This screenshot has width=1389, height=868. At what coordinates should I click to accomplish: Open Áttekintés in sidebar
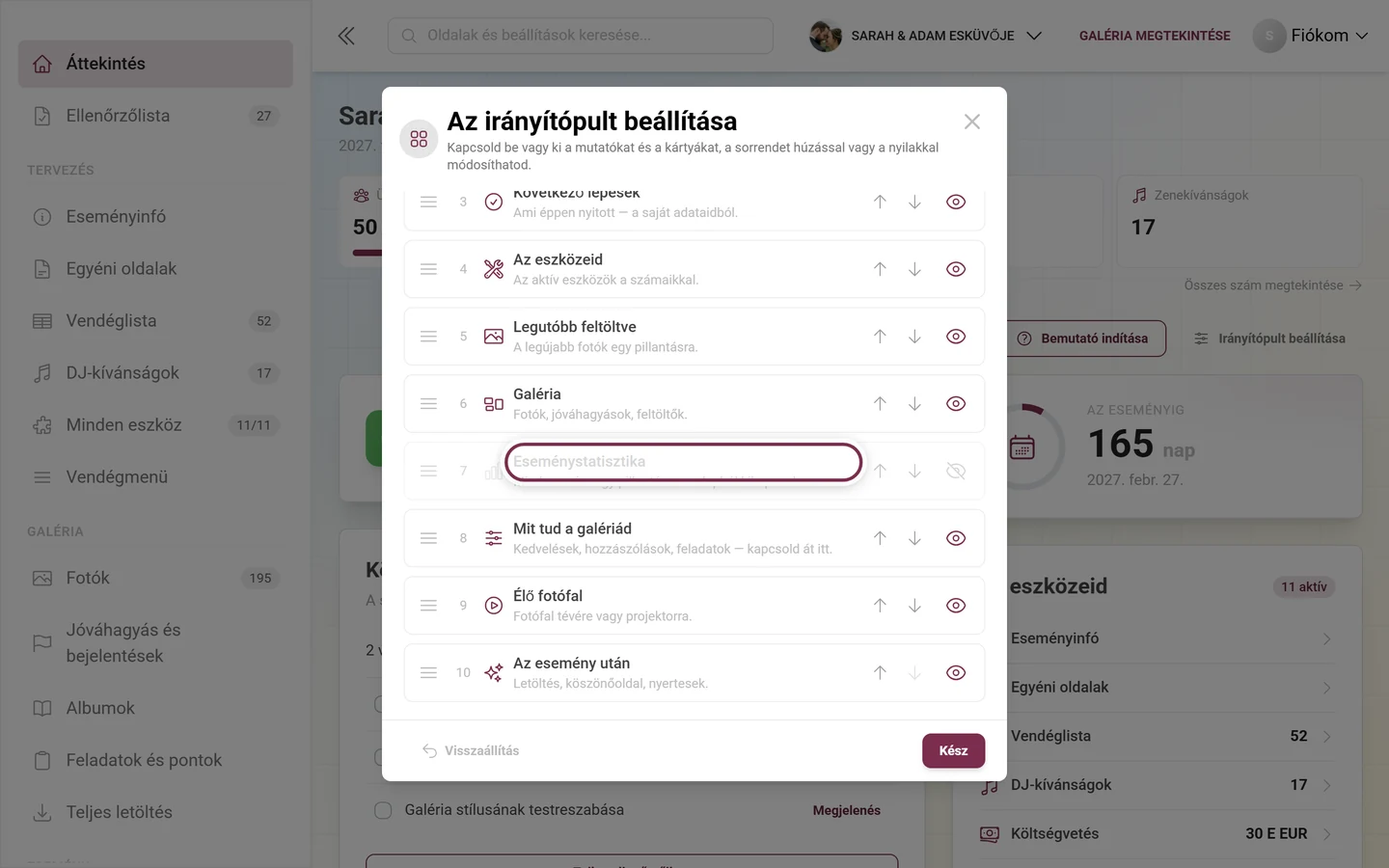[155, 64]
